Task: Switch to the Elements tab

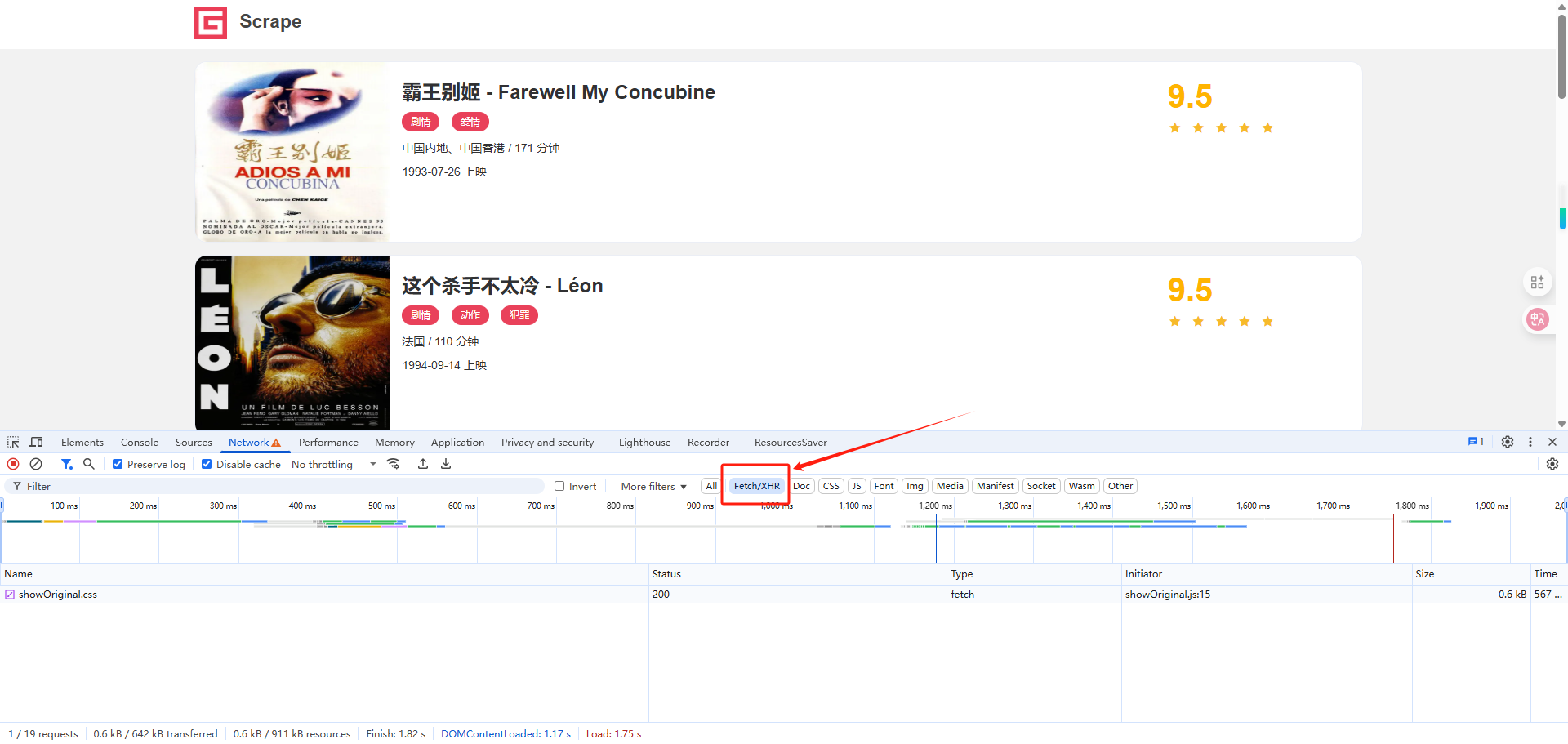Action: (82, 442)
